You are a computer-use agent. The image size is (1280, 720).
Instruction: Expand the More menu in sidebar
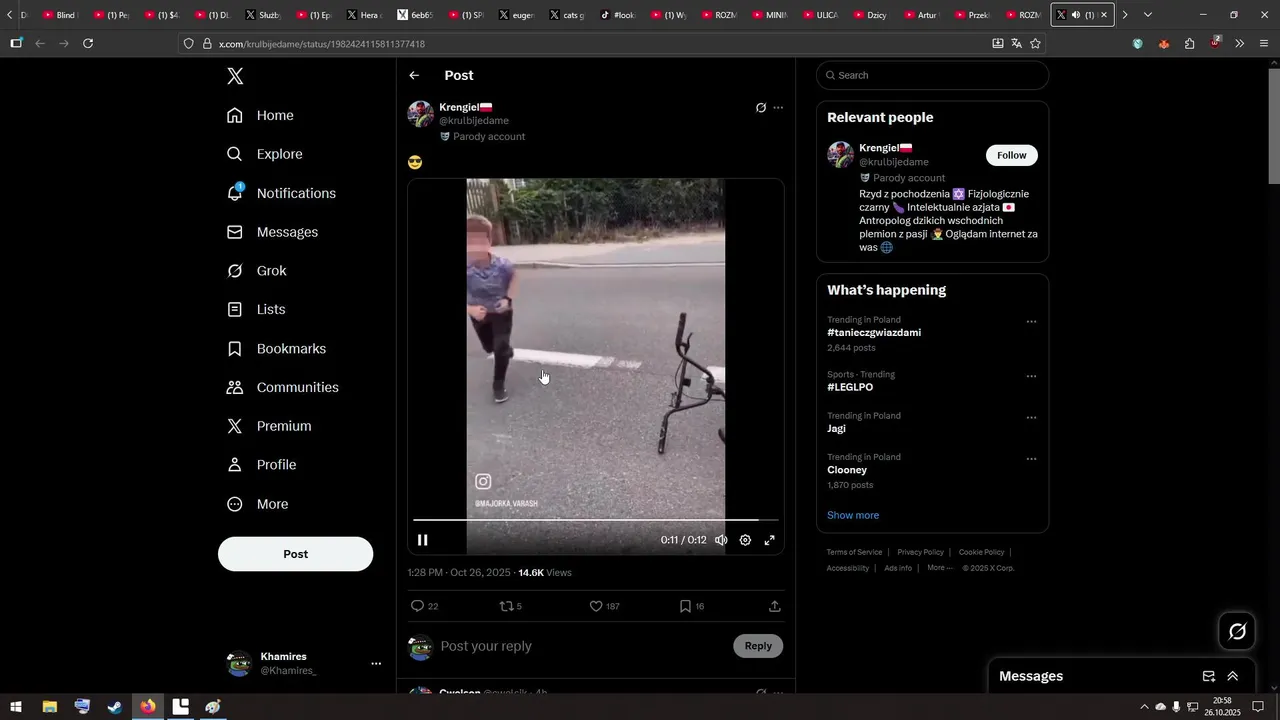257,504
